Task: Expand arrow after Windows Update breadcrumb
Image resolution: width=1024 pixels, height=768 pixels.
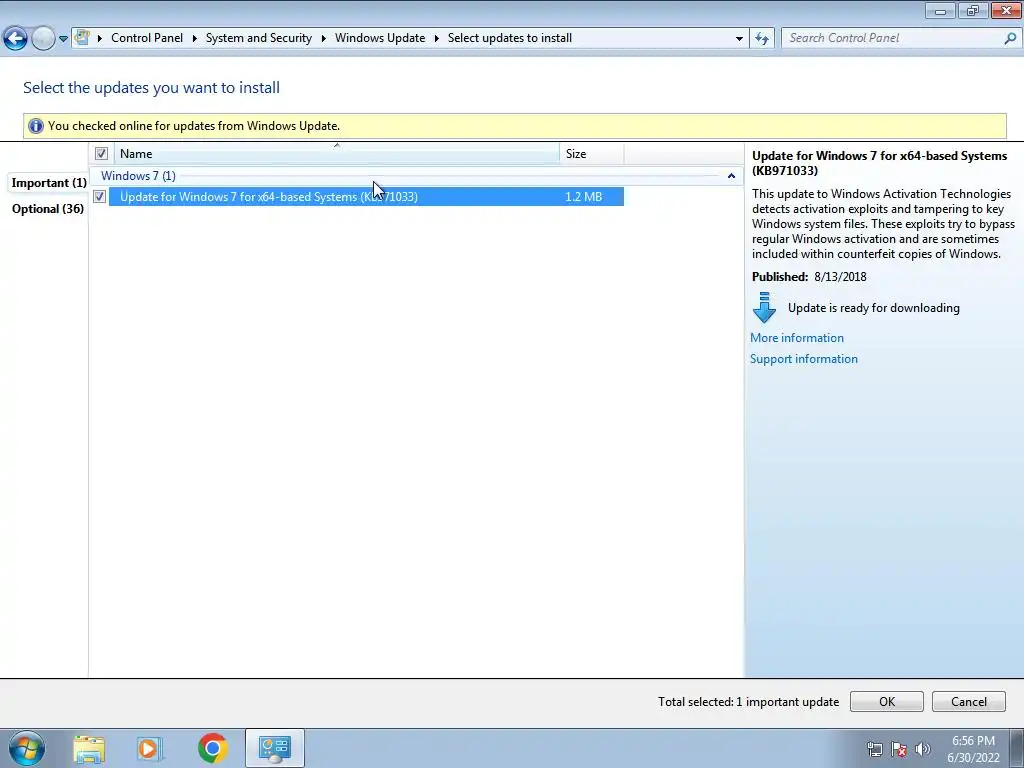Action: point(436,39)
